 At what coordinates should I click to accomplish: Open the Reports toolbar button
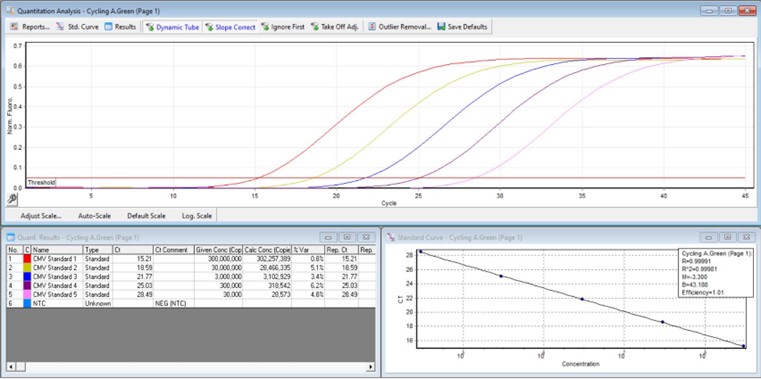31,27
